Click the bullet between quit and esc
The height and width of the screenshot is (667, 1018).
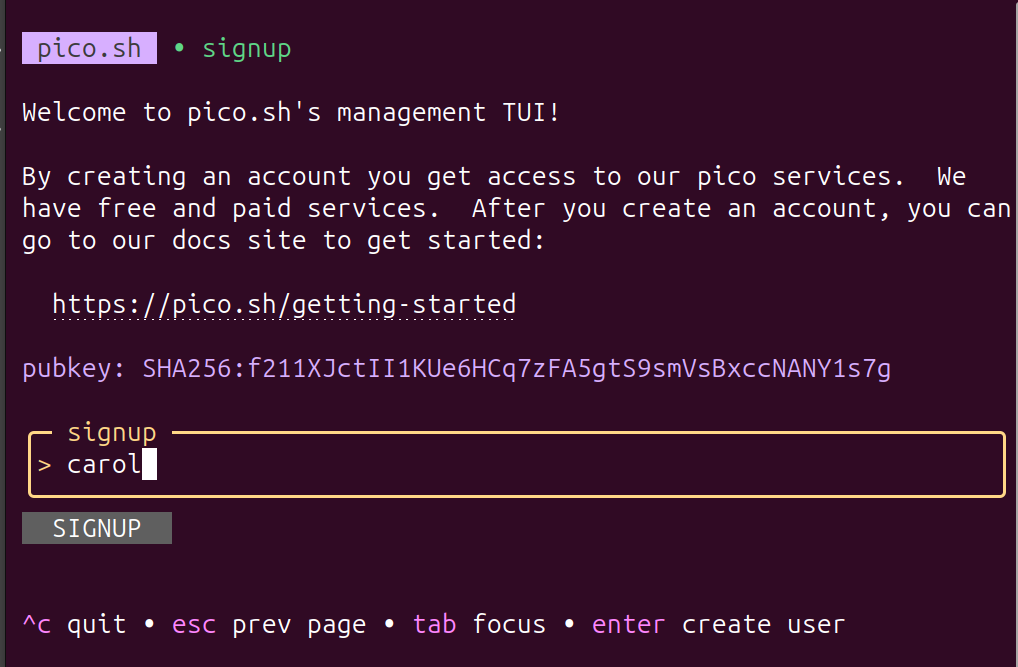coord(148,624)
